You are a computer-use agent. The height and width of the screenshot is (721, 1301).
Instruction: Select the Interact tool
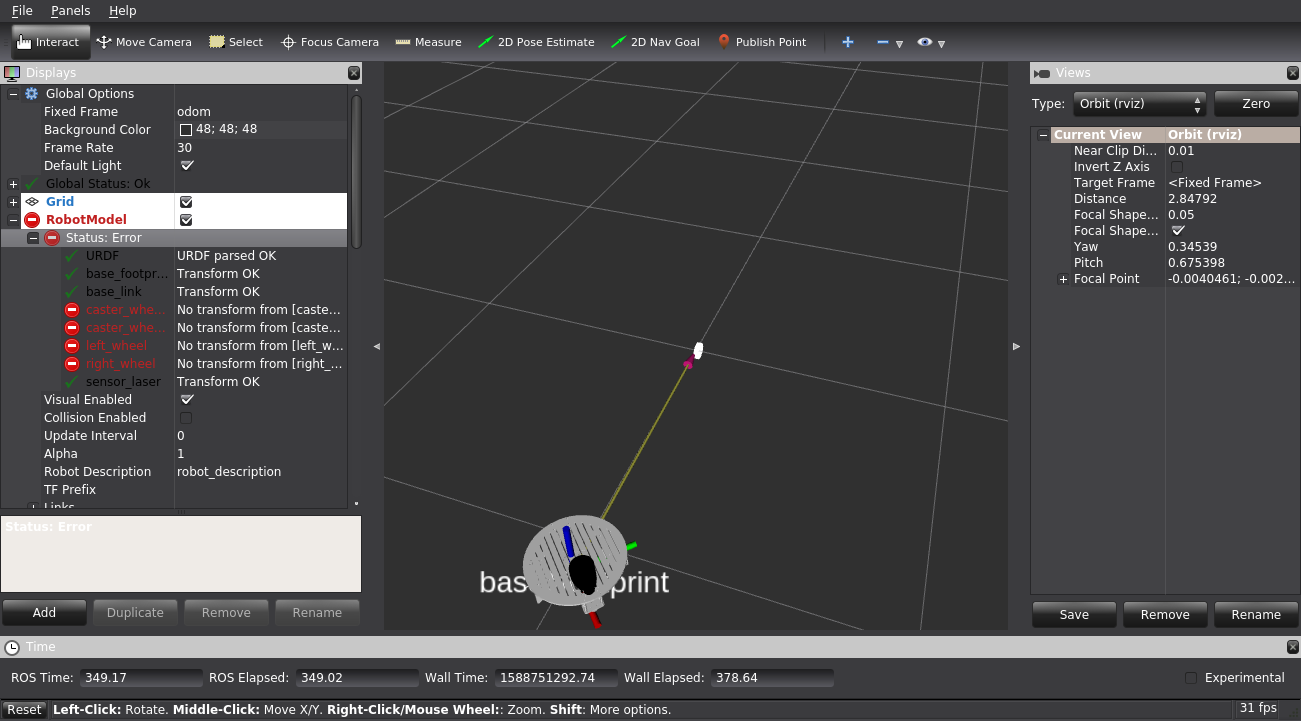coord(50,42)
